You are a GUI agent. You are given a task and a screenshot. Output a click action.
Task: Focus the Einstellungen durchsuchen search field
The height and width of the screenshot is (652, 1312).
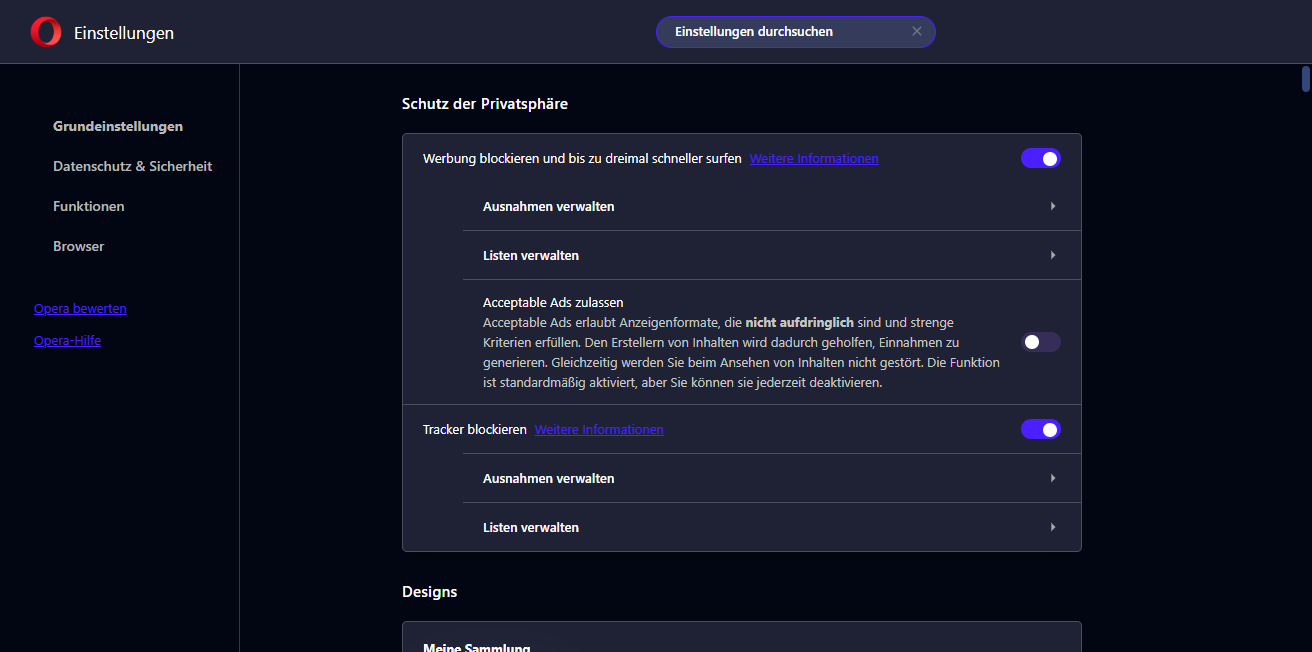coord(780,31)
